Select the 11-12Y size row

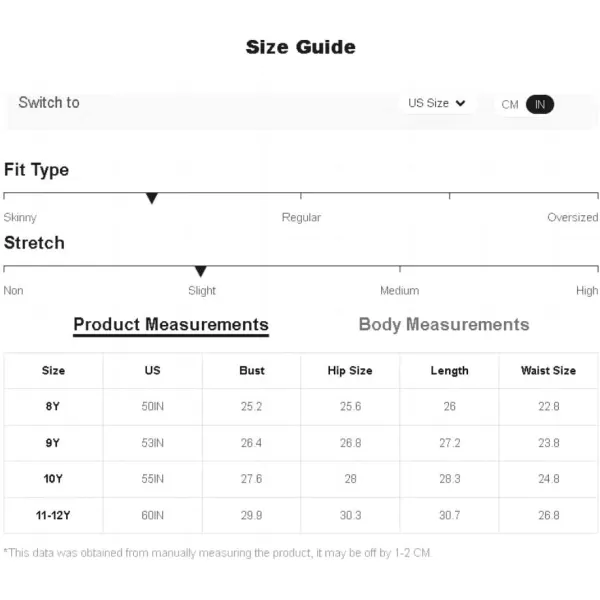click(300, 515)
